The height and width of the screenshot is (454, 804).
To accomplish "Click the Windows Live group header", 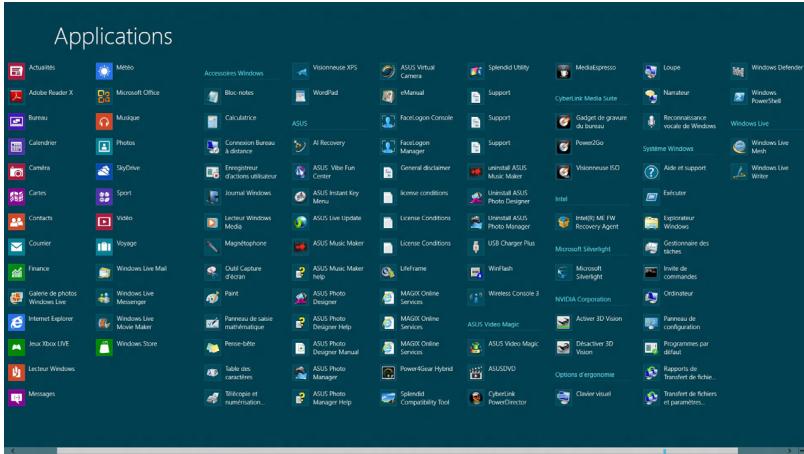I will point(750,124).
